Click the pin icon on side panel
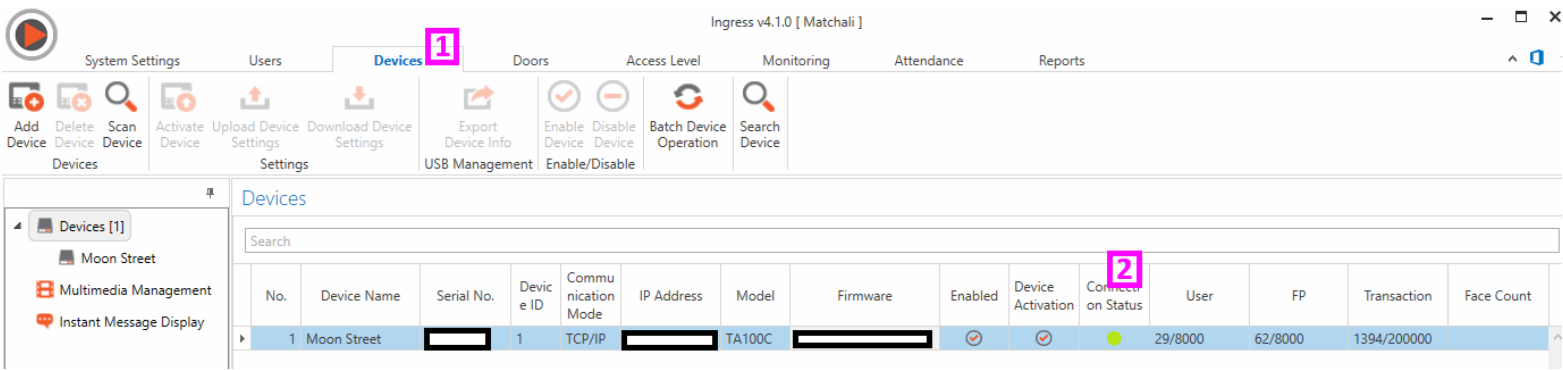This screenshot has width=1563, height=370. click(x=210, y=193)
